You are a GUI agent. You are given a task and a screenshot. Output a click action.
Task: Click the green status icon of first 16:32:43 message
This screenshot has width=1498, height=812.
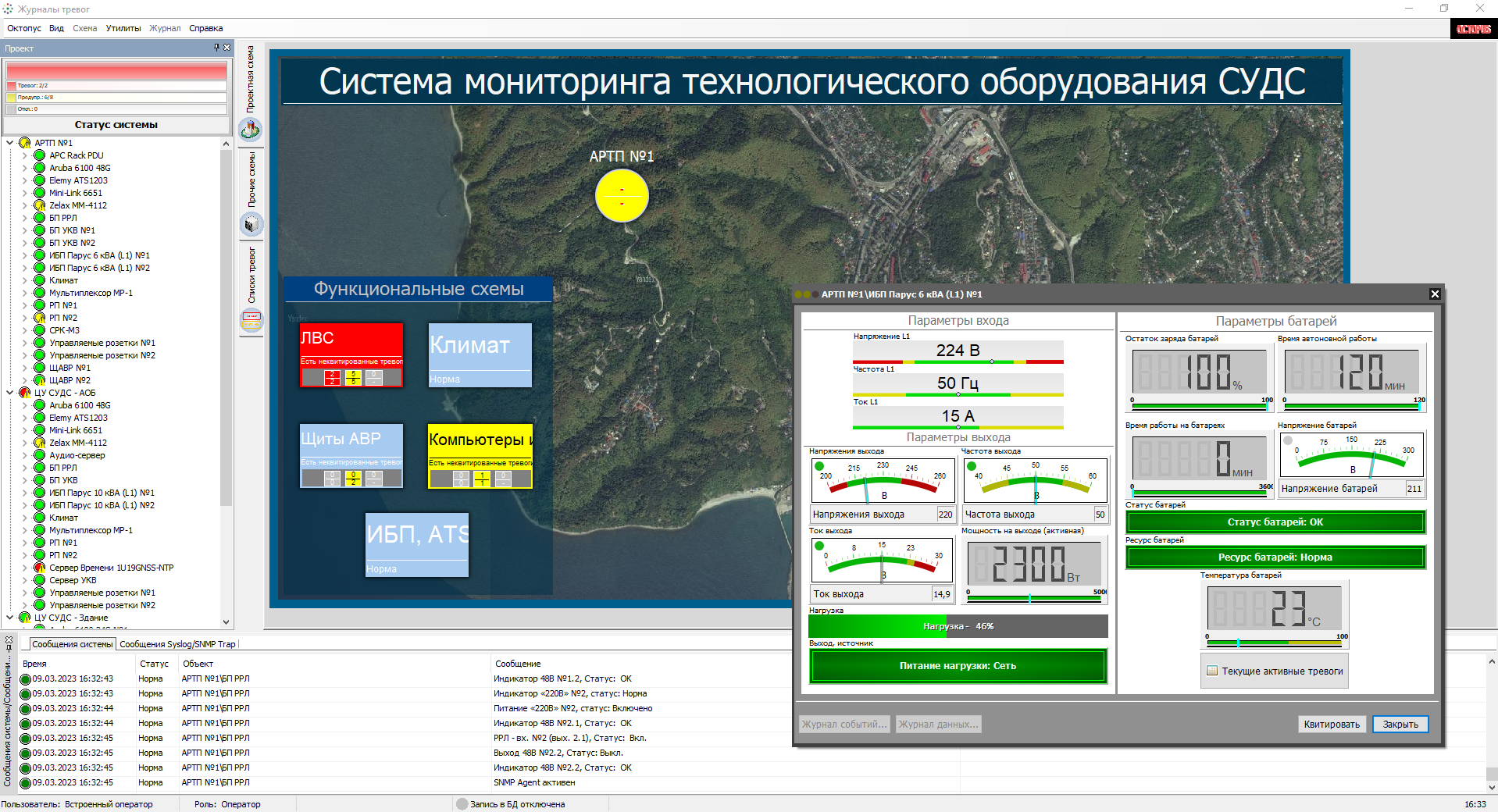click(x=25, y=679)
